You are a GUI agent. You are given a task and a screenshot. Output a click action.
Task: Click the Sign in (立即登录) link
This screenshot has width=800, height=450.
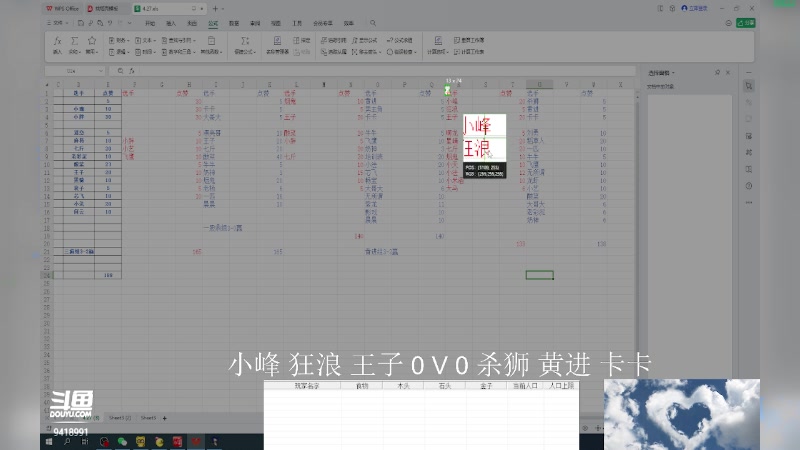tap(694, 8)
